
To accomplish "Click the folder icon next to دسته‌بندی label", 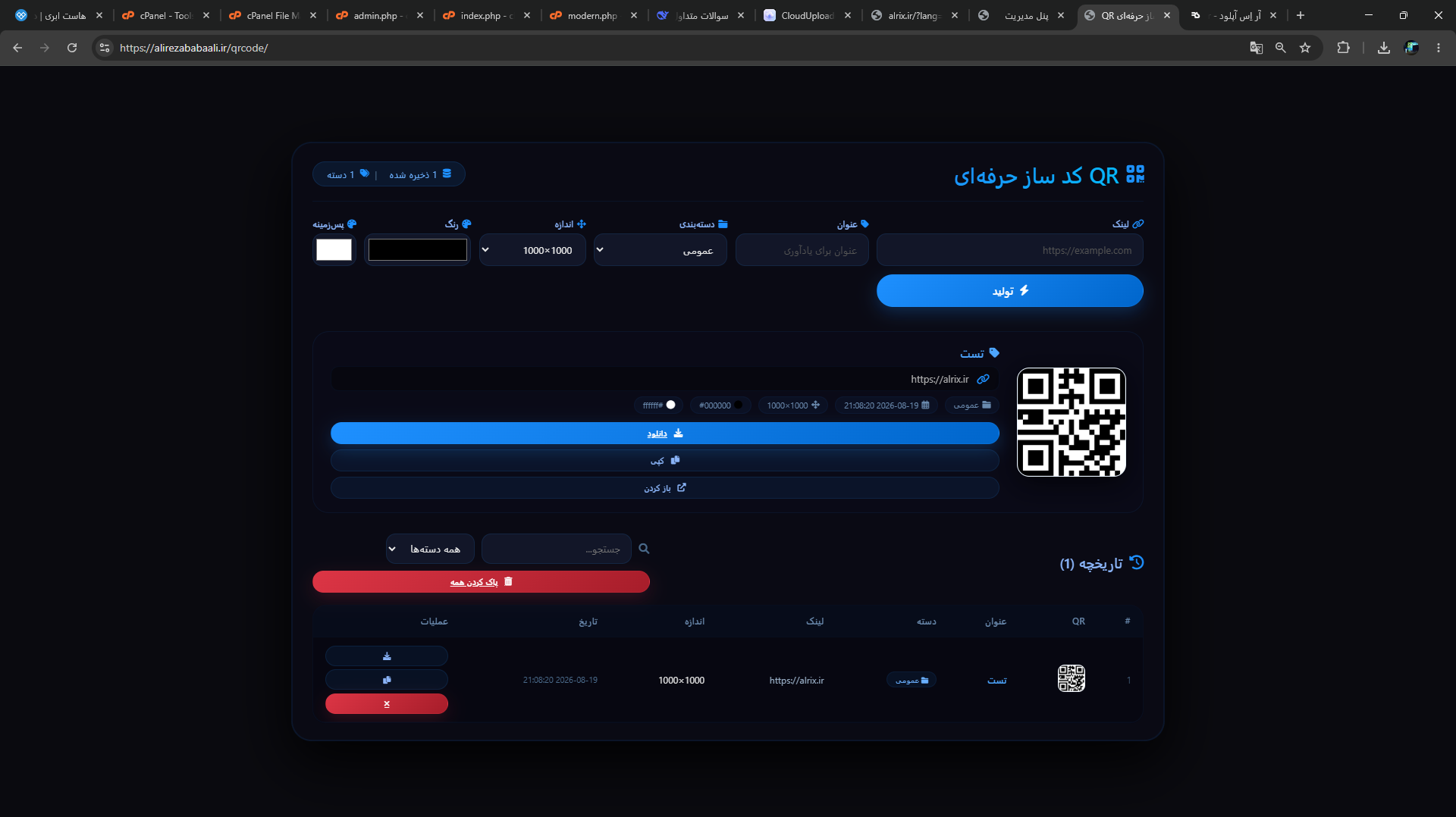I will click(x=723, y=224).
